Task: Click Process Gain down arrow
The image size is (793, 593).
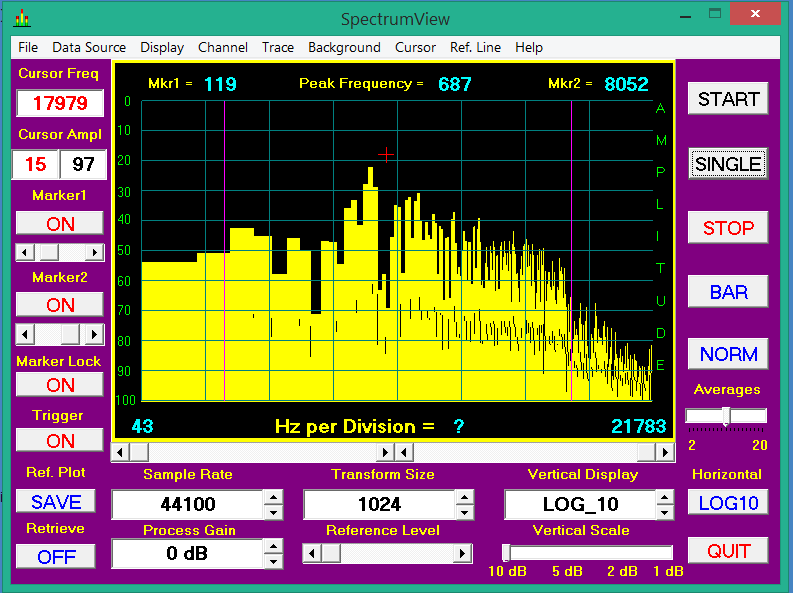Action: 273,560
